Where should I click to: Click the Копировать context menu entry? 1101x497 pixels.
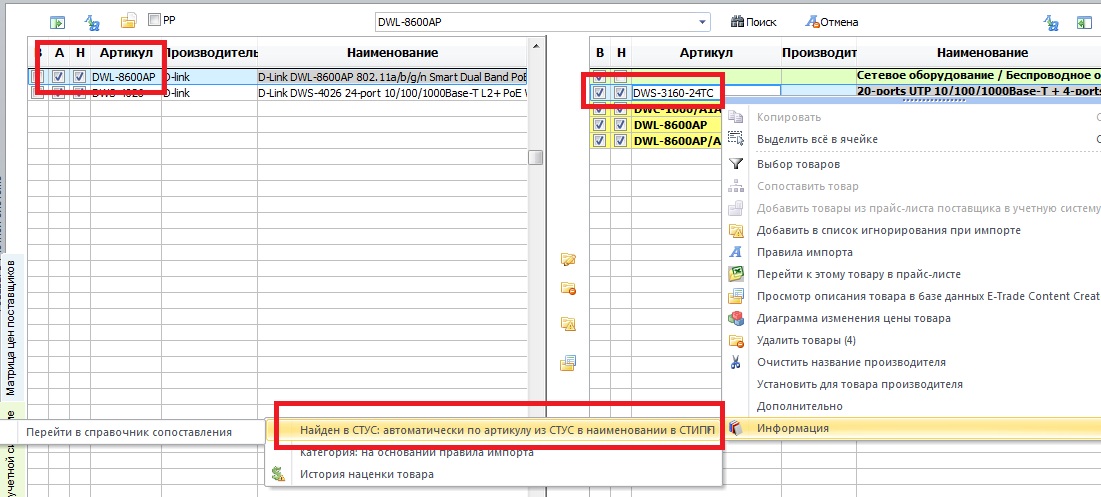pyautogui.click(x=911, y=117)
